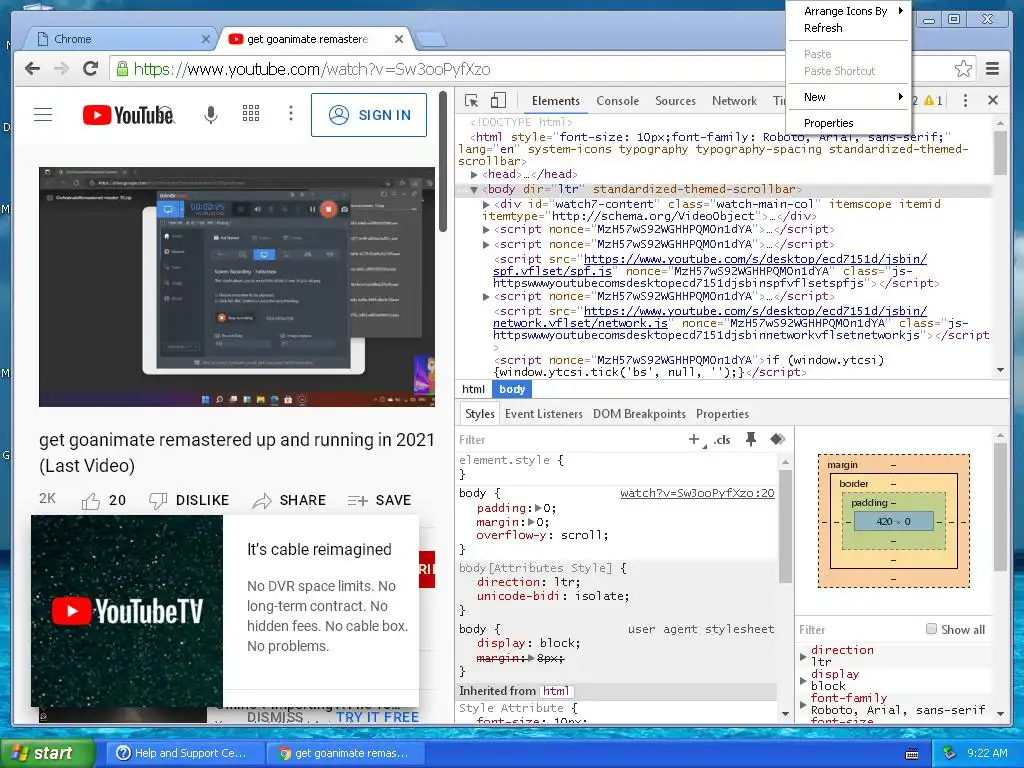Click the SIGN IN button
This screenshot has height=768, width=1024.
(369, 115)
